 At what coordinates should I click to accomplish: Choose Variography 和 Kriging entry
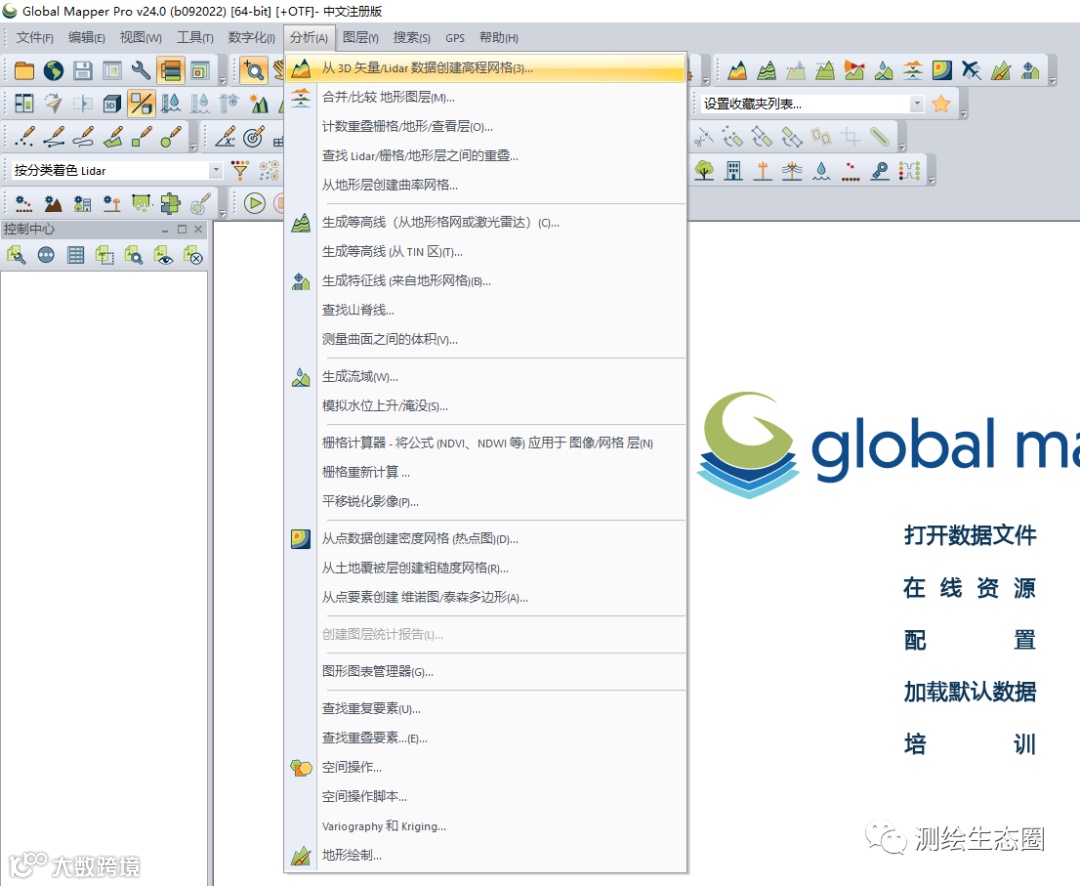486,826
